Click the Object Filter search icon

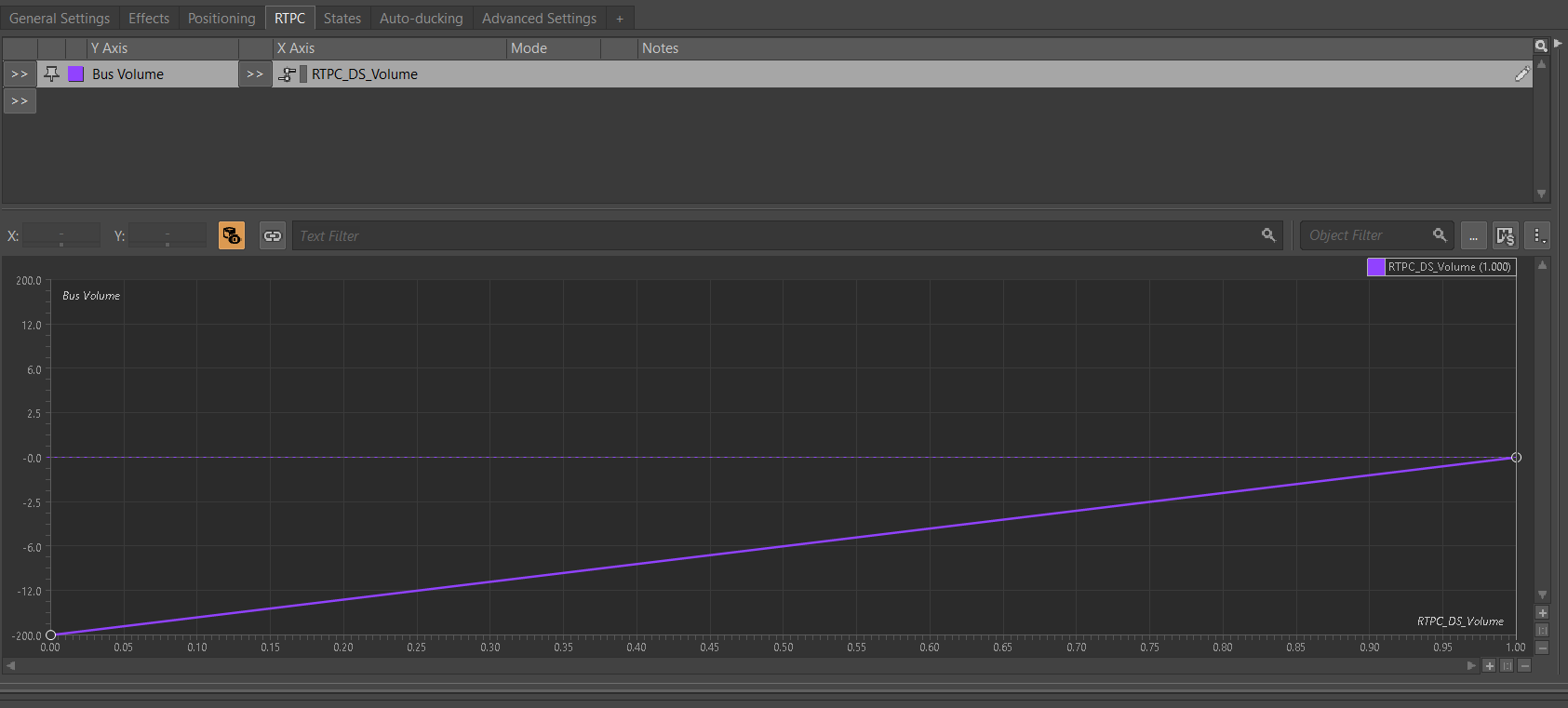(x=1440, y=235)
